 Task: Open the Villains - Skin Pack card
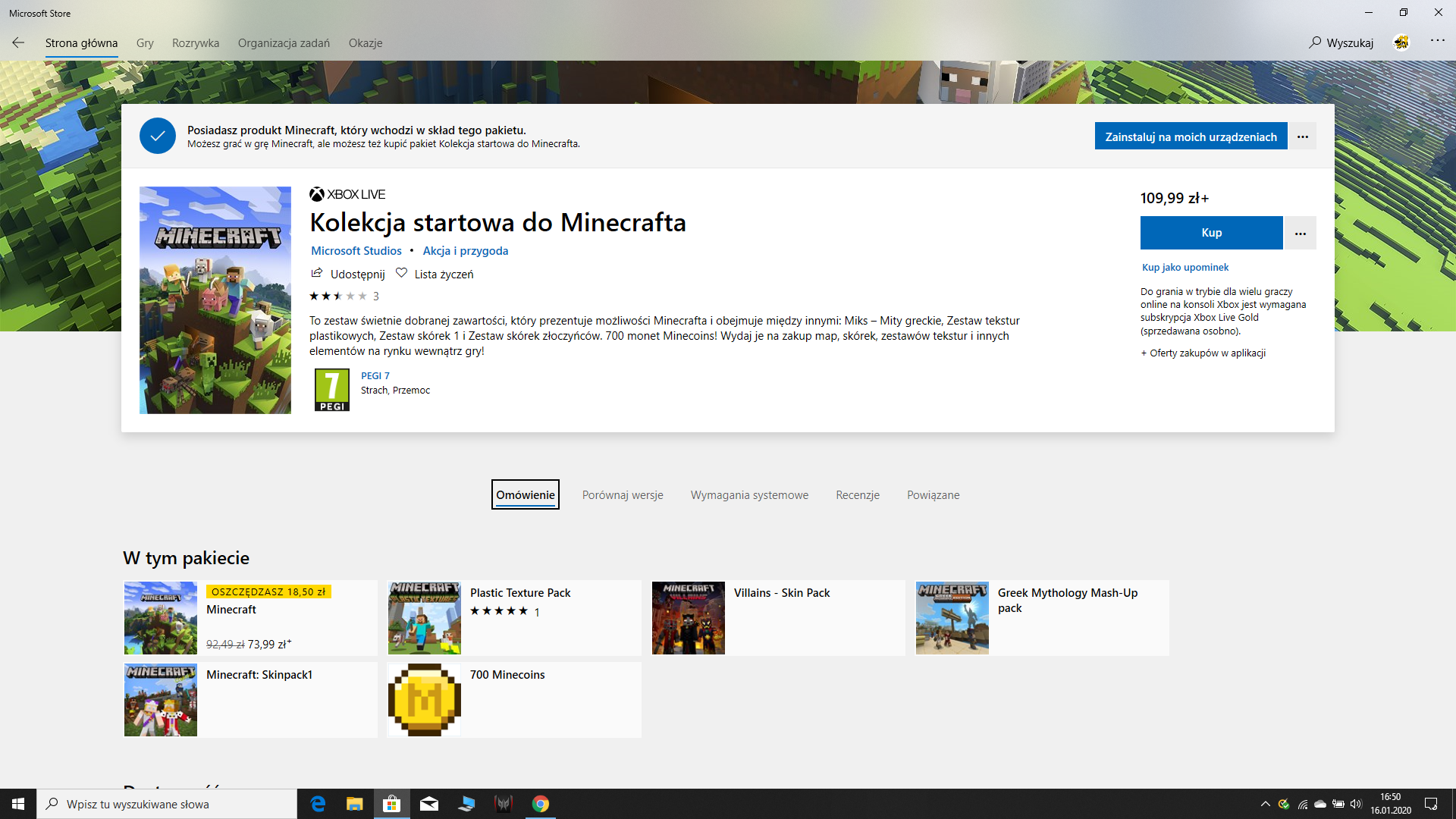[x=778, y=618]
